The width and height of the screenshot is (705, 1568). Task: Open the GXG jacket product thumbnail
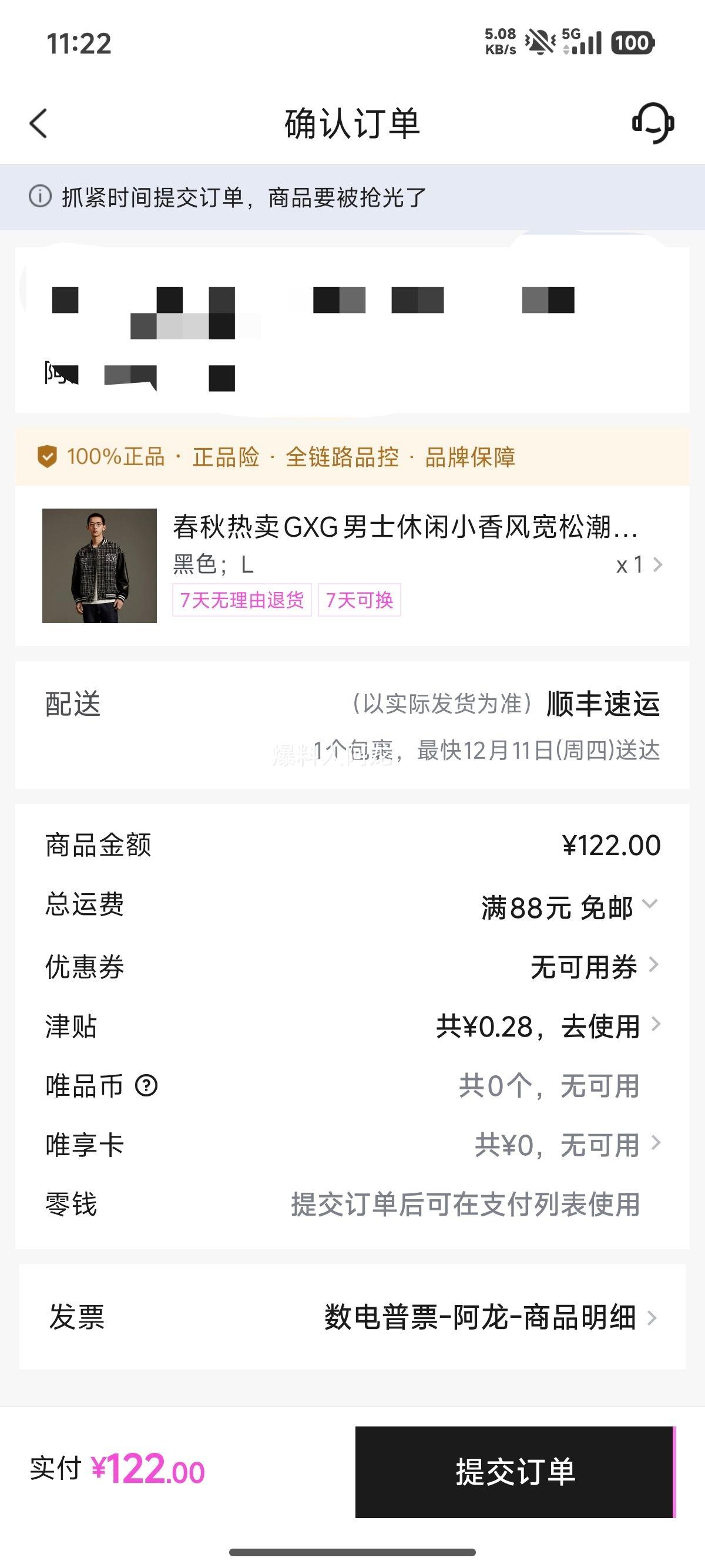click(99, 566)
